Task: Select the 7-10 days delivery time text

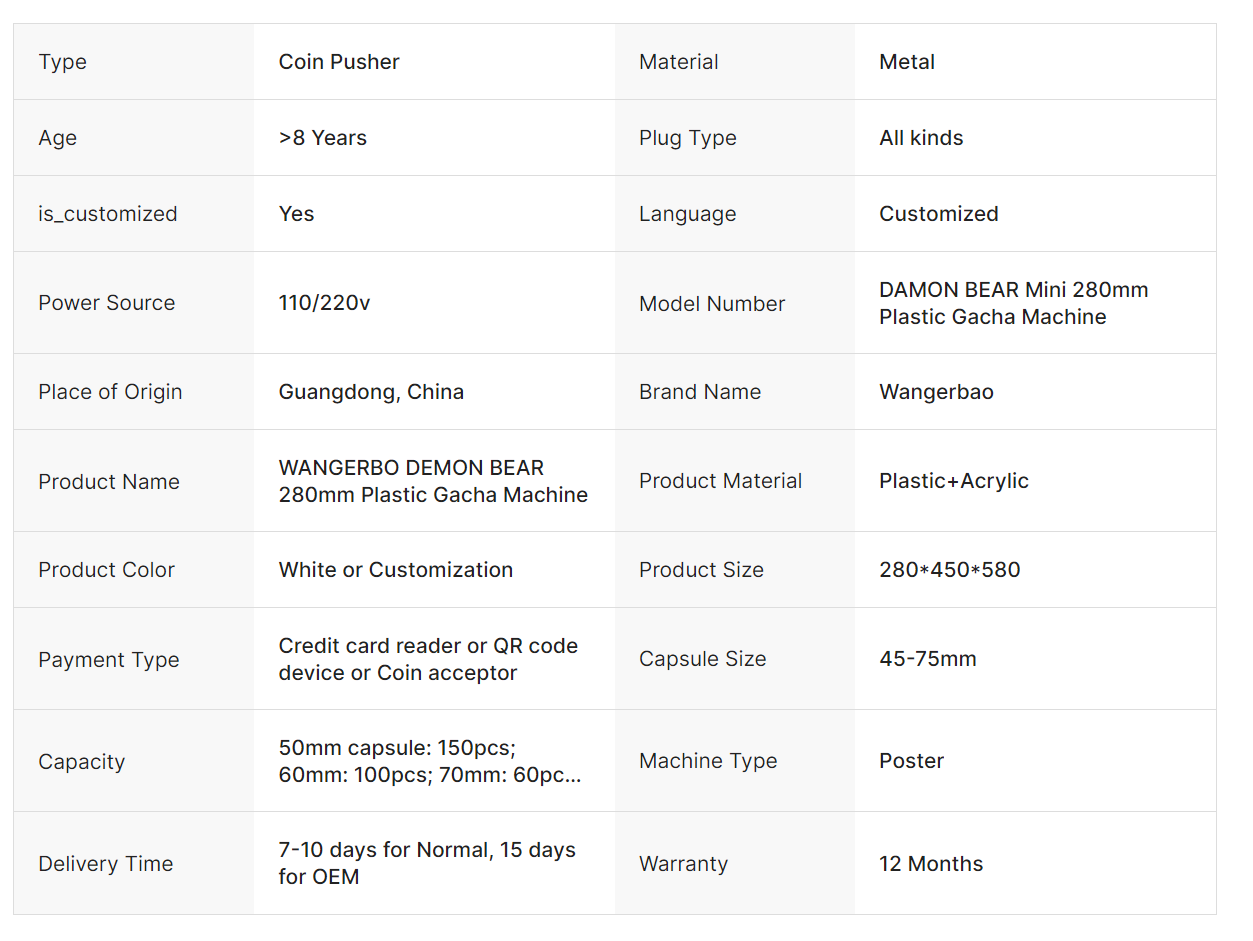Action: point(427,863)
